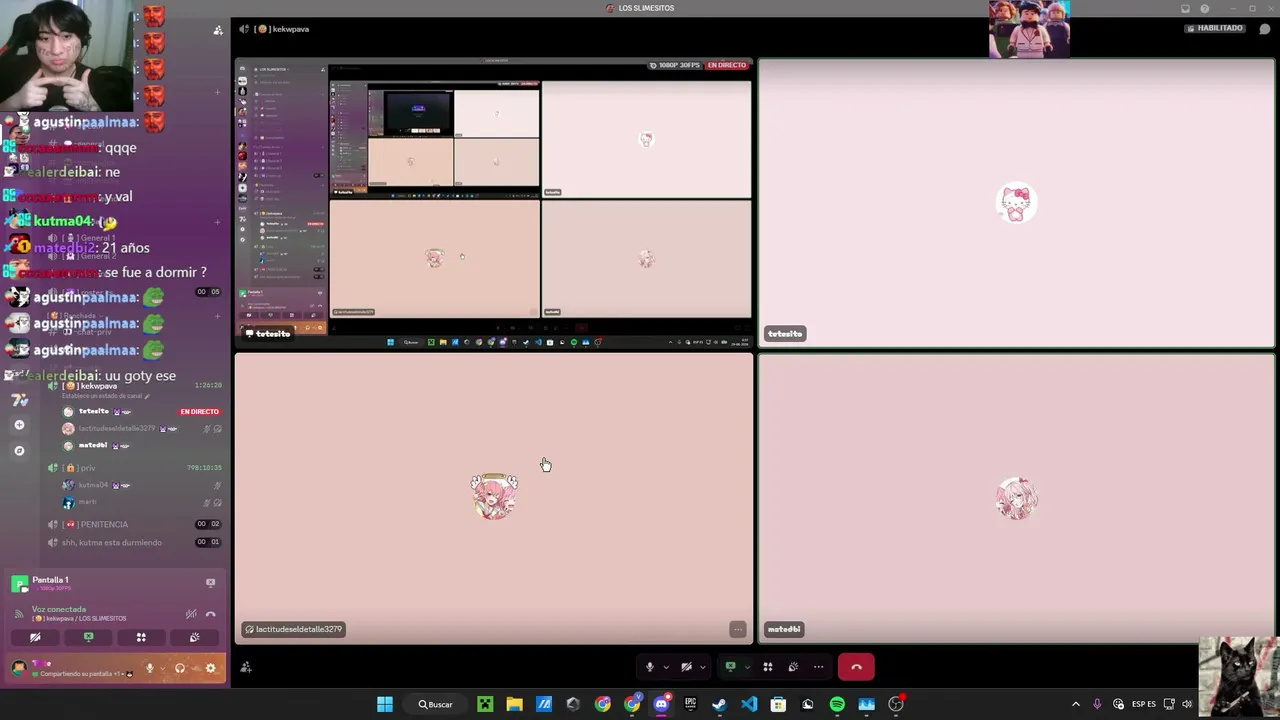Open Steam from taskbar
This screenshot has width=1280, height=720.
coord(719,704)
